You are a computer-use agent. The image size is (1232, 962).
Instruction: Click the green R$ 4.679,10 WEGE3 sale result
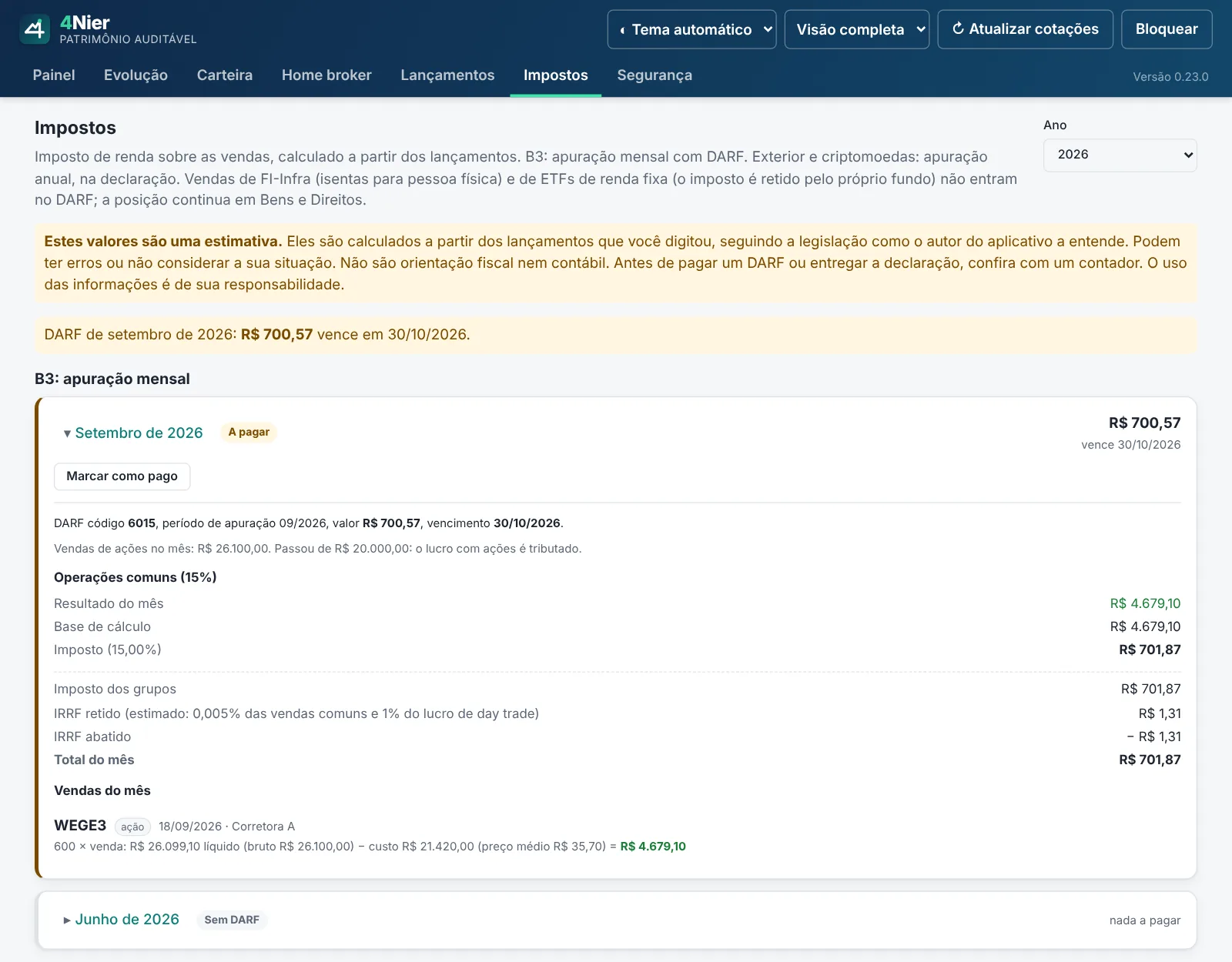click(x=653, y=847)
